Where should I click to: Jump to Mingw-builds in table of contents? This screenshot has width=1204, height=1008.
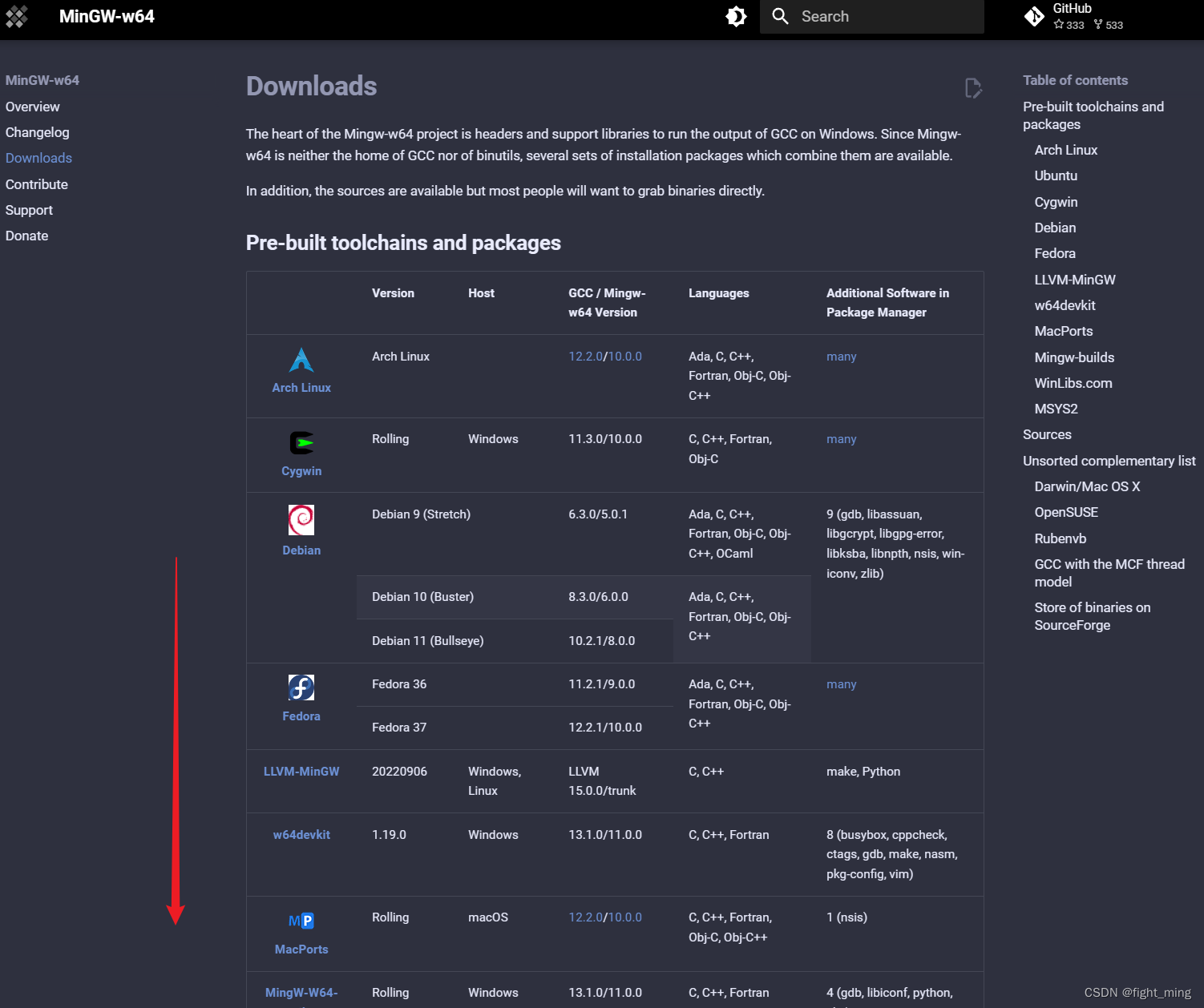coord(1074,357)
